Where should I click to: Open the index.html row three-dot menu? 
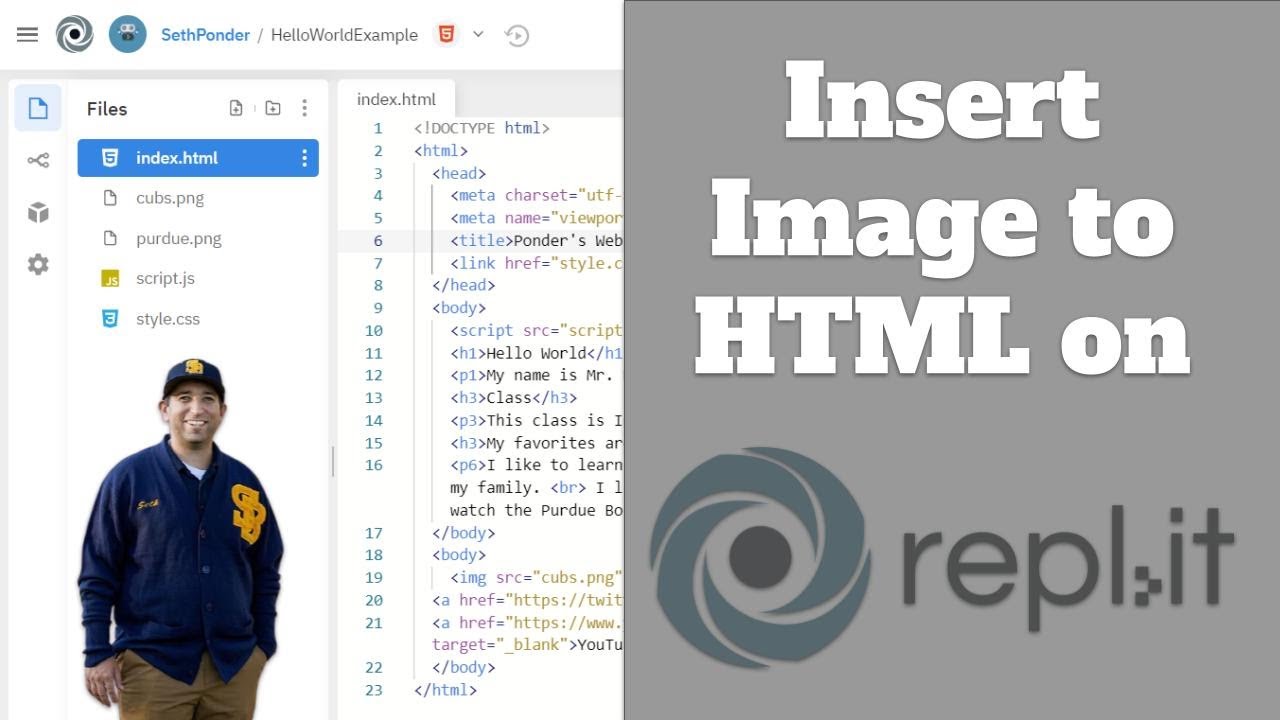305,158
